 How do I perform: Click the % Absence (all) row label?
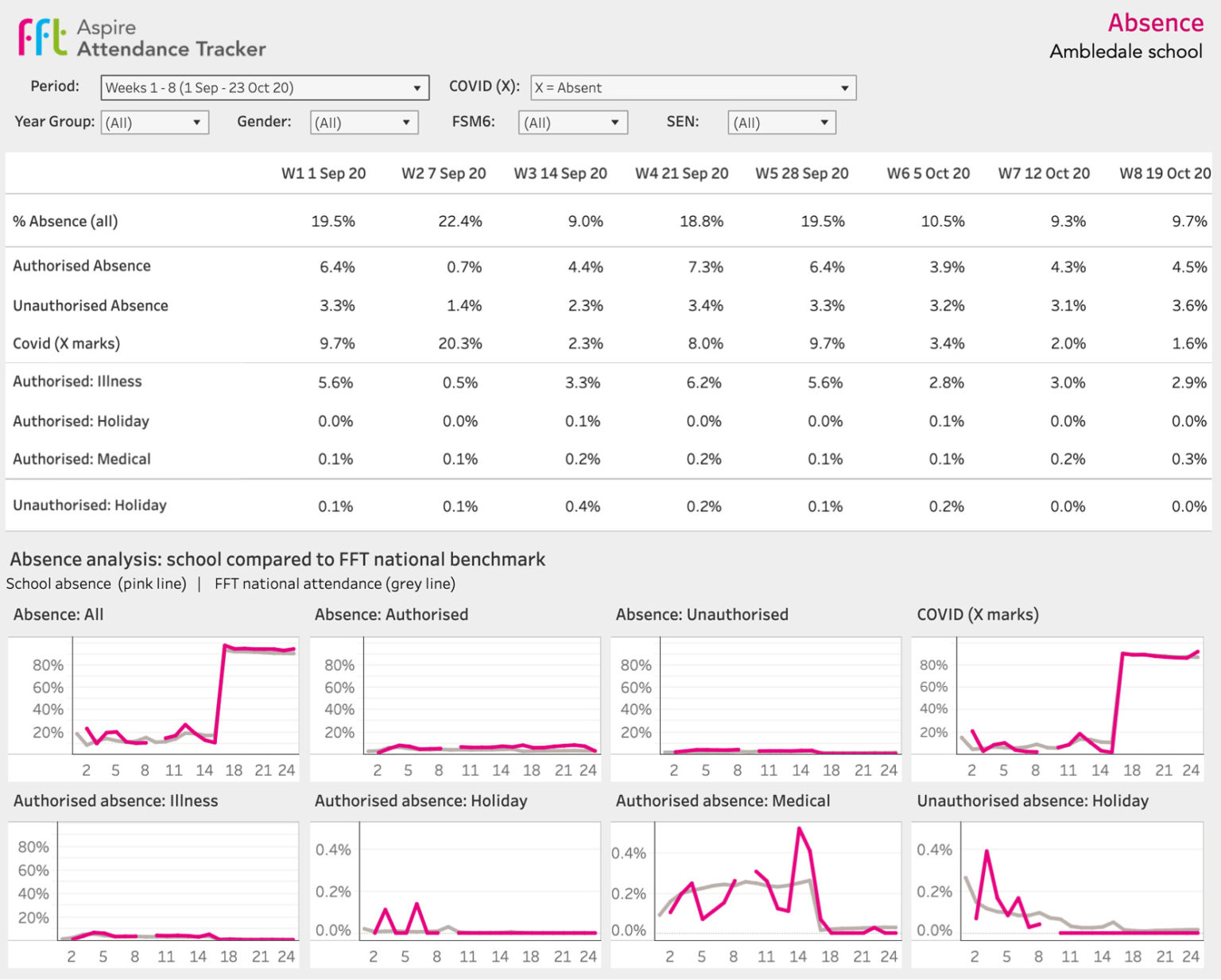(65, 222)
